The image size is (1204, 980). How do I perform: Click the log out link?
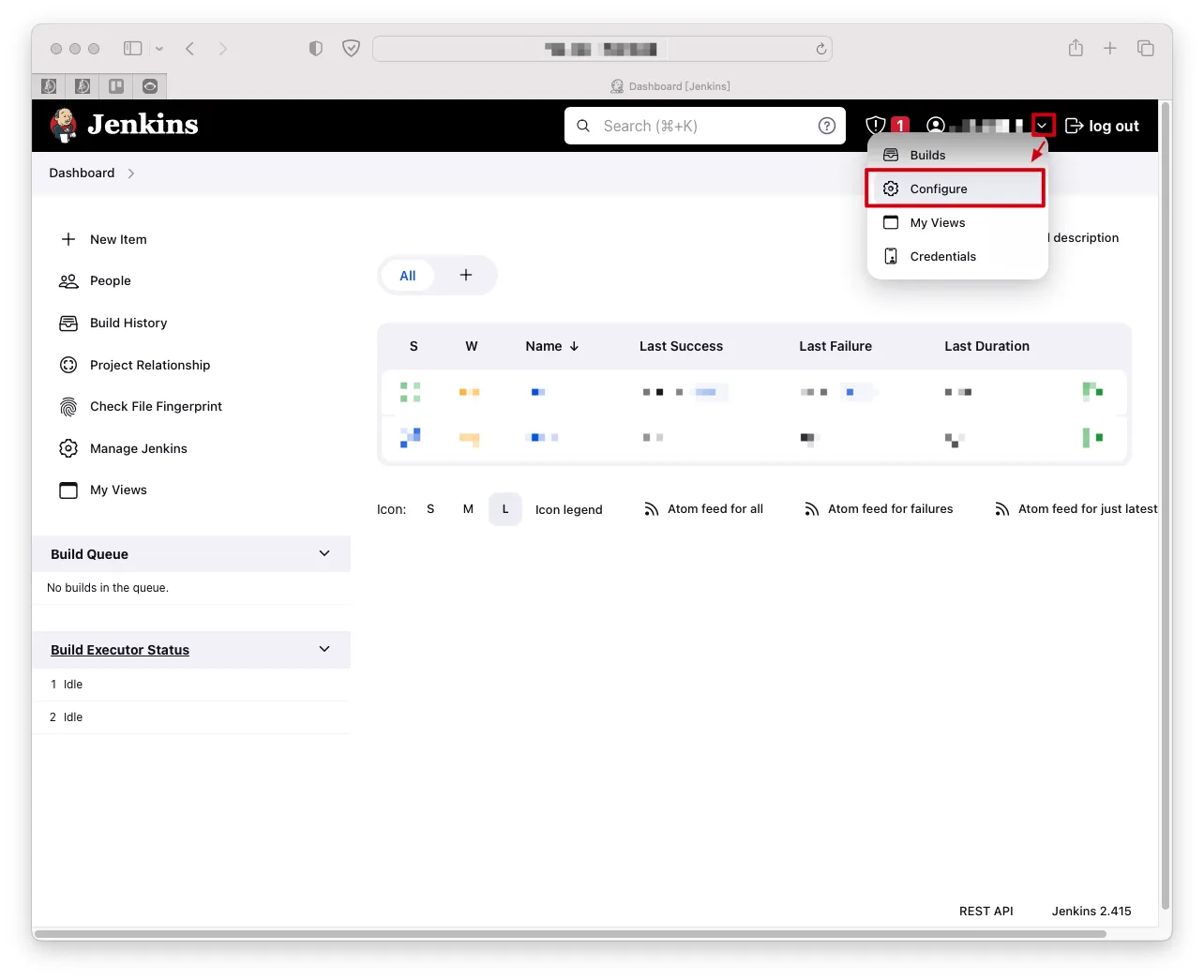point(1103,126)
